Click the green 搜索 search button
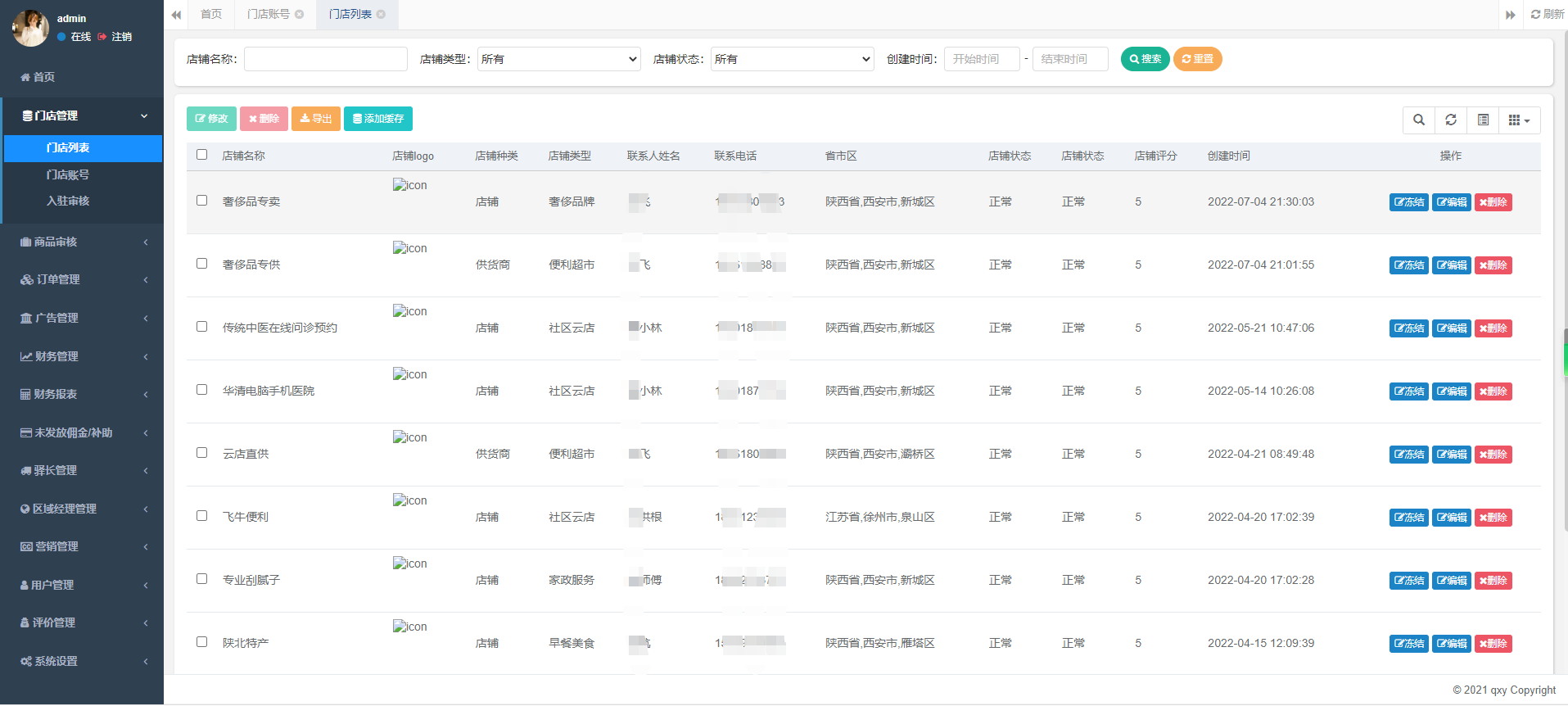Viewport: 1568px width, 706px height. pyautogui.click(x=1145, y=59)
